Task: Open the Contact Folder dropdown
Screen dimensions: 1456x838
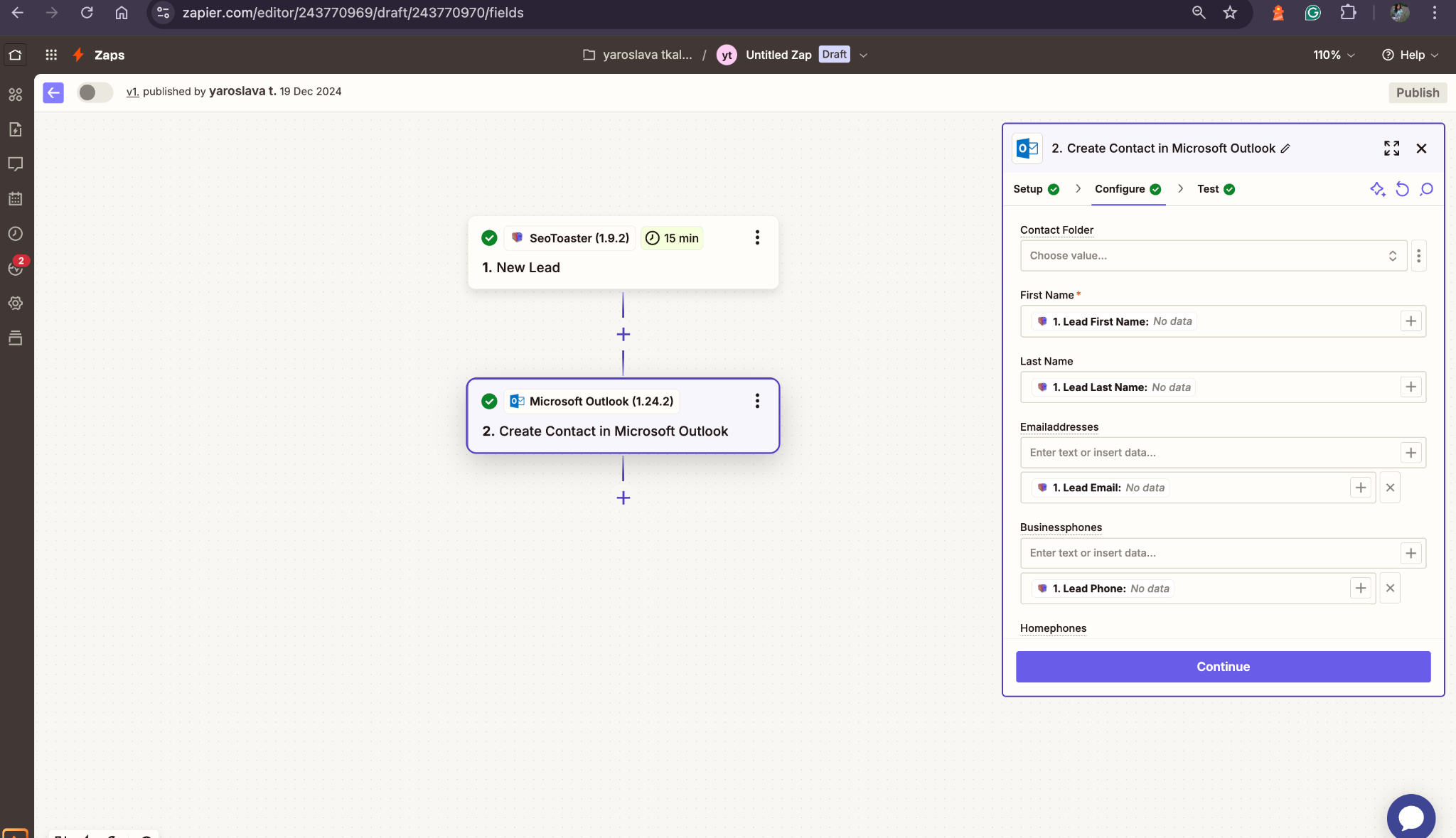Action: (x=1213, y=256)
